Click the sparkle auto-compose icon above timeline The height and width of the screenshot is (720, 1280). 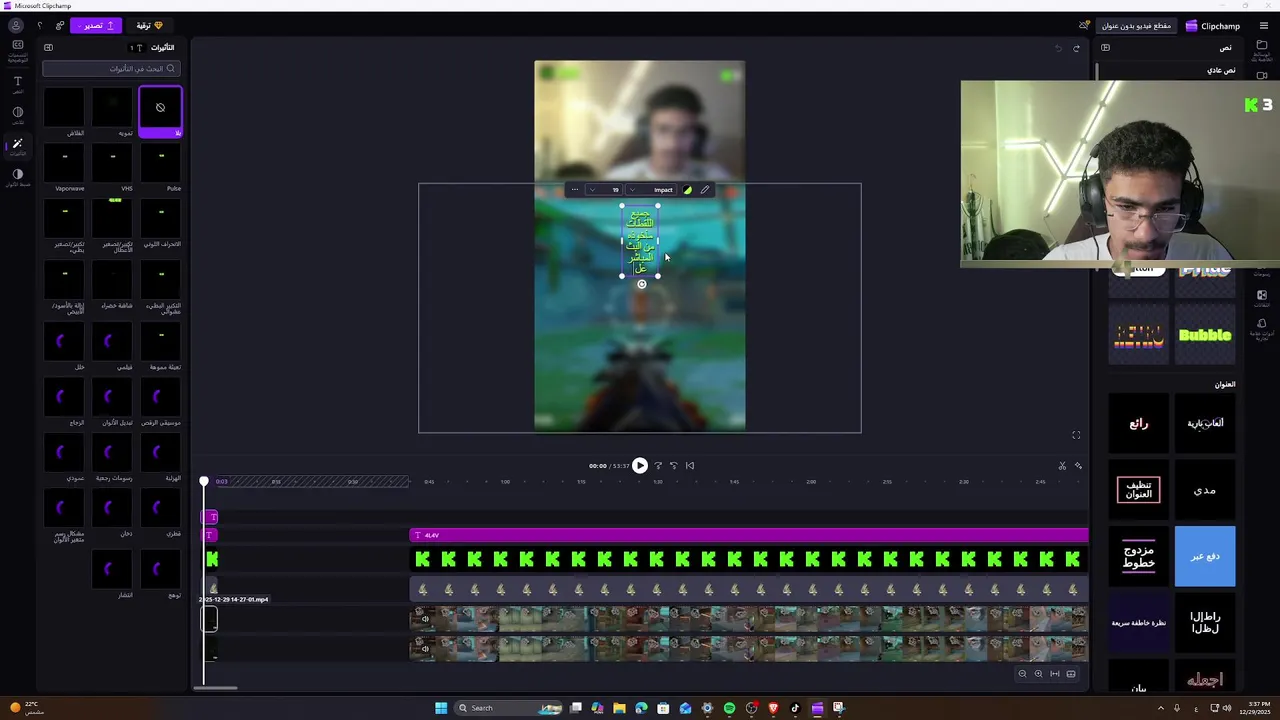pyautogui.click(x=1078, y=465)
